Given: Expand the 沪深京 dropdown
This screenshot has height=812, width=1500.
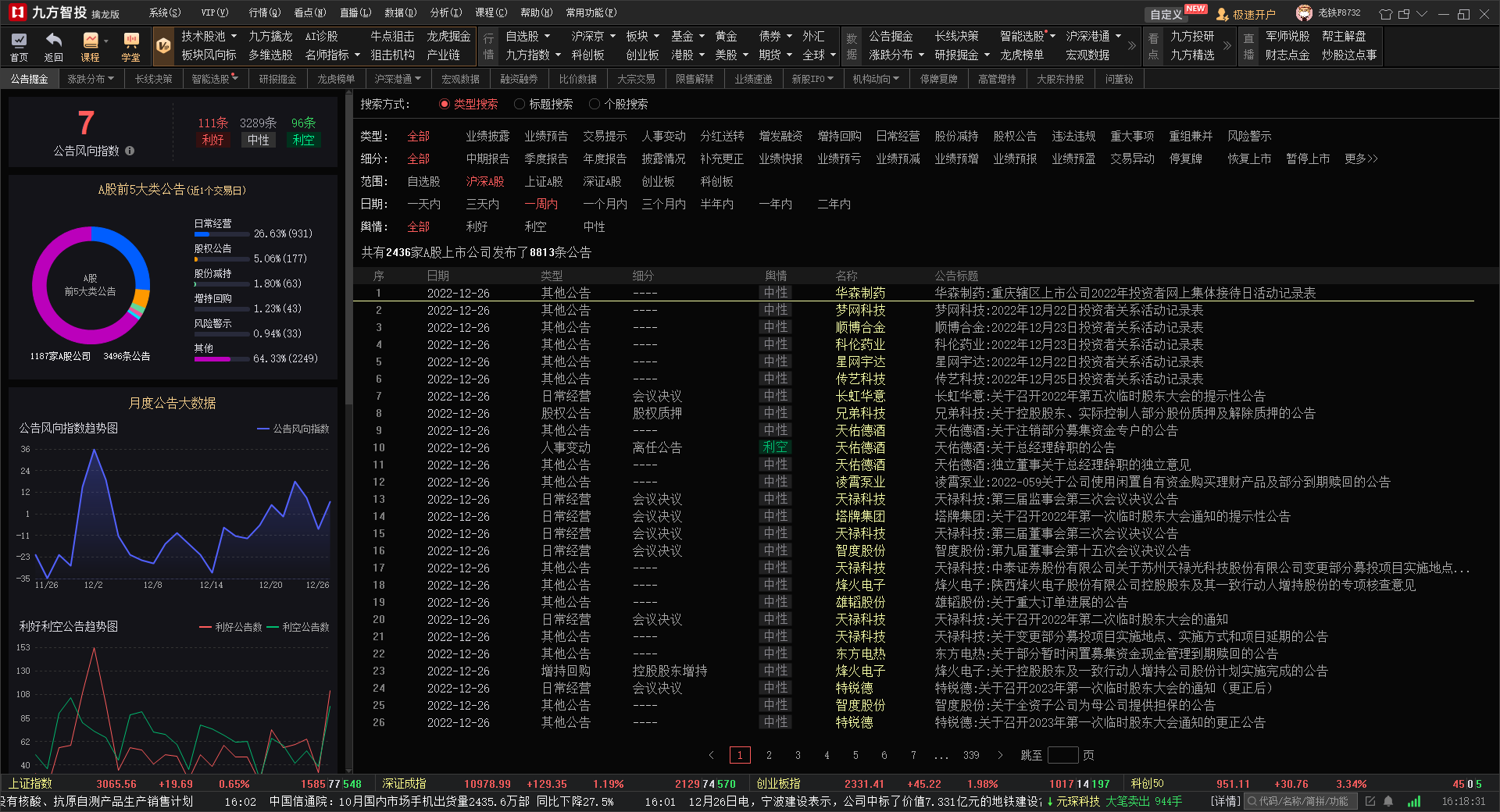Looking at the screenshot, I should 593,36.
